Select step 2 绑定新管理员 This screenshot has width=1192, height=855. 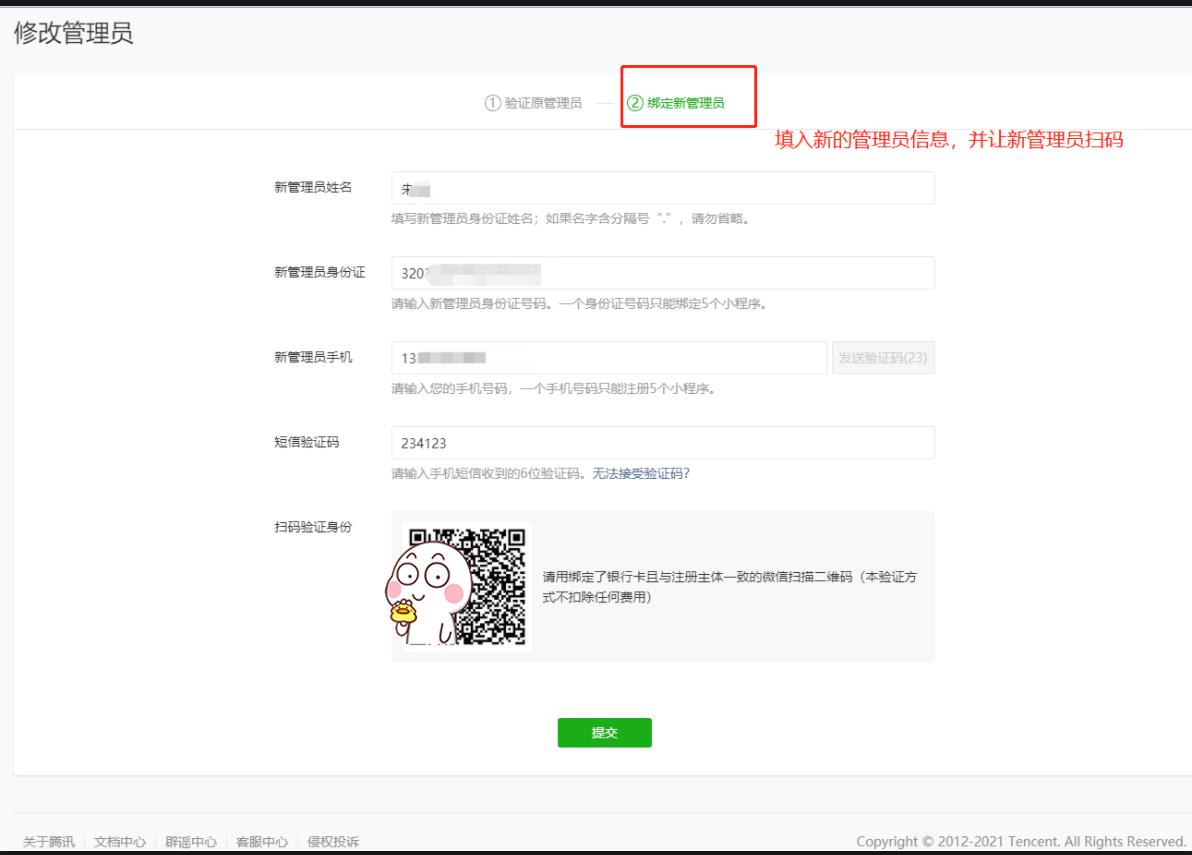click(x=676, y=103)
